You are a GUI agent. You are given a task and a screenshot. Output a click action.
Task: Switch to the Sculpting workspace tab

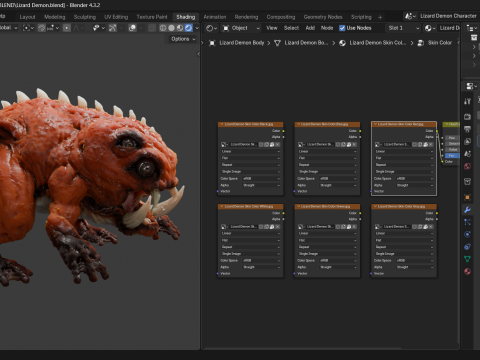[85, 17]
